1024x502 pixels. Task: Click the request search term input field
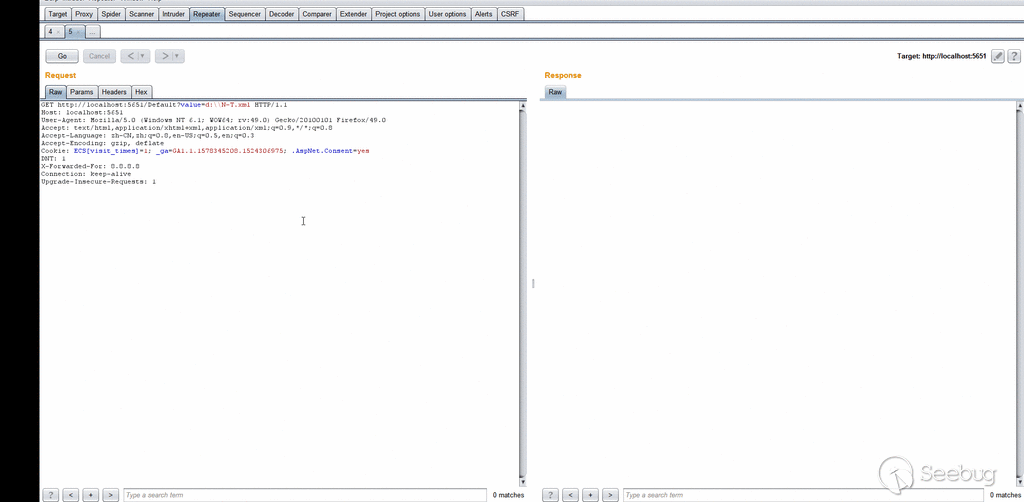tap(303, 495)
